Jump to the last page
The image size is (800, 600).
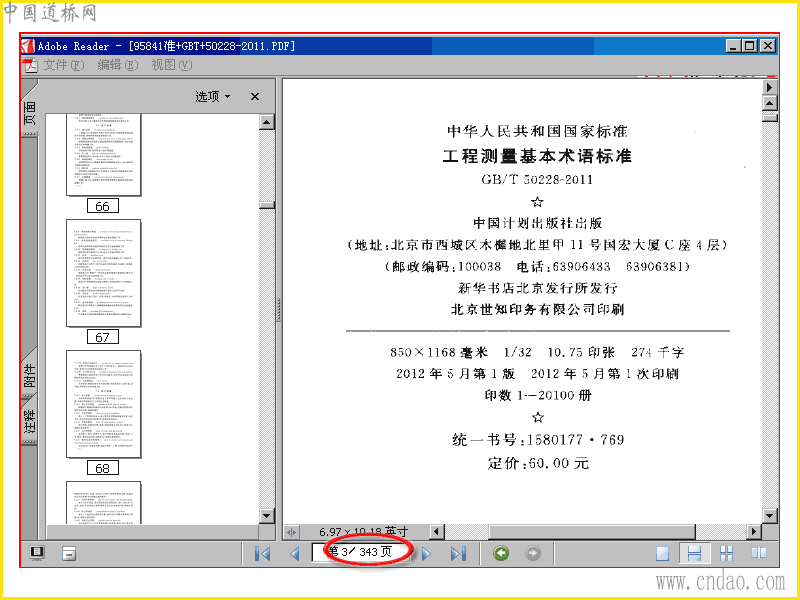pos(458,553)
